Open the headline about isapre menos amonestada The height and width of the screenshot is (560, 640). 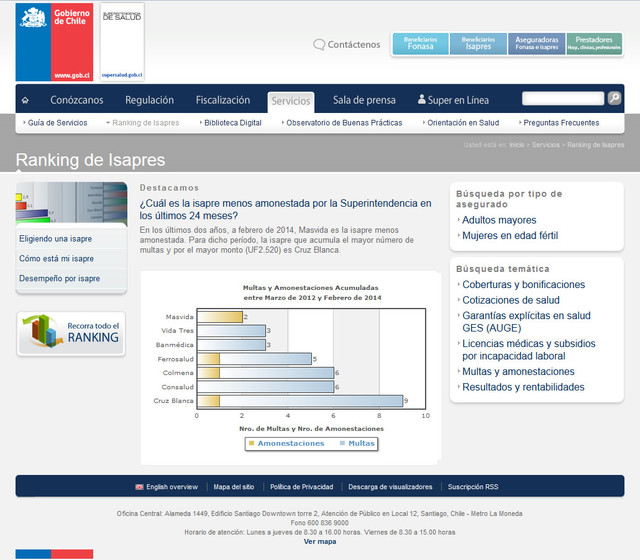(285, 209)
